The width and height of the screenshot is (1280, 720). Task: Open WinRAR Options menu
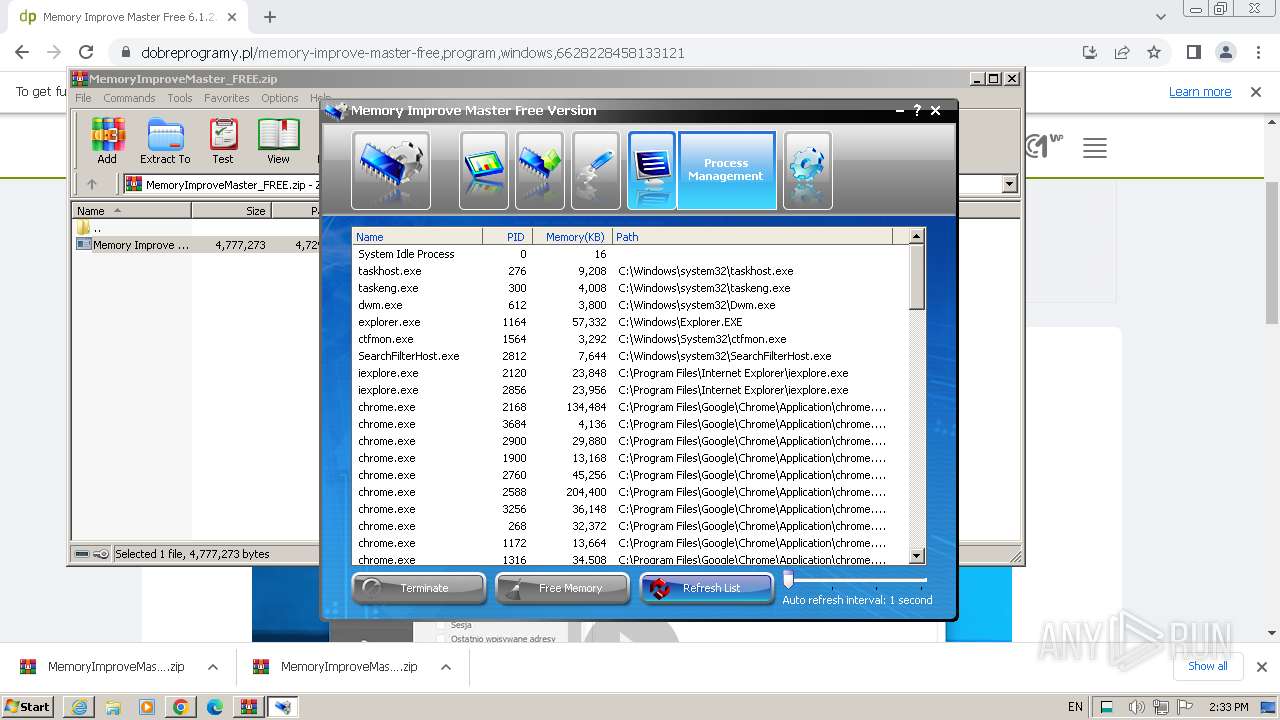(280, 98)
